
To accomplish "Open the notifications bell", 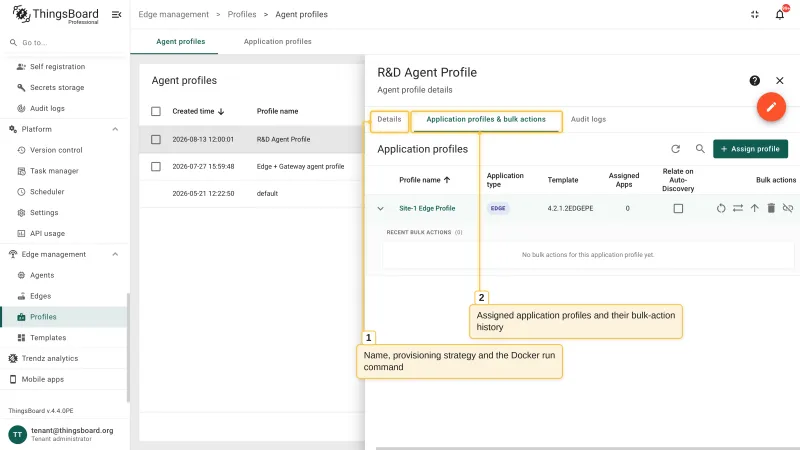I will [780, 14].
